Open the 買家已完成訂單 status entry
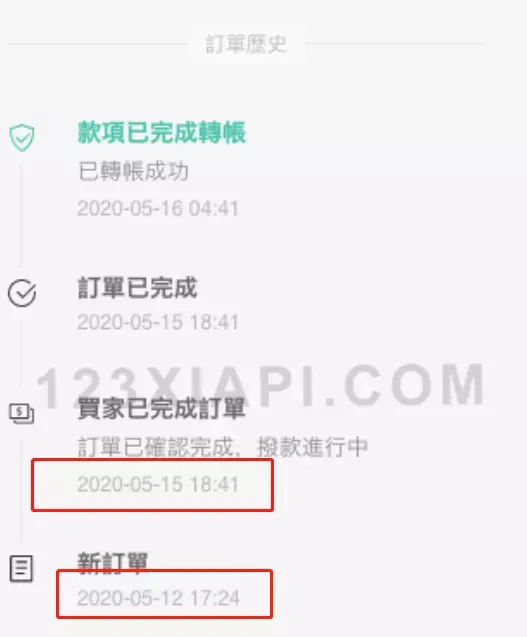This screenshot has height=637, width=527. click(x=161, y=408)
